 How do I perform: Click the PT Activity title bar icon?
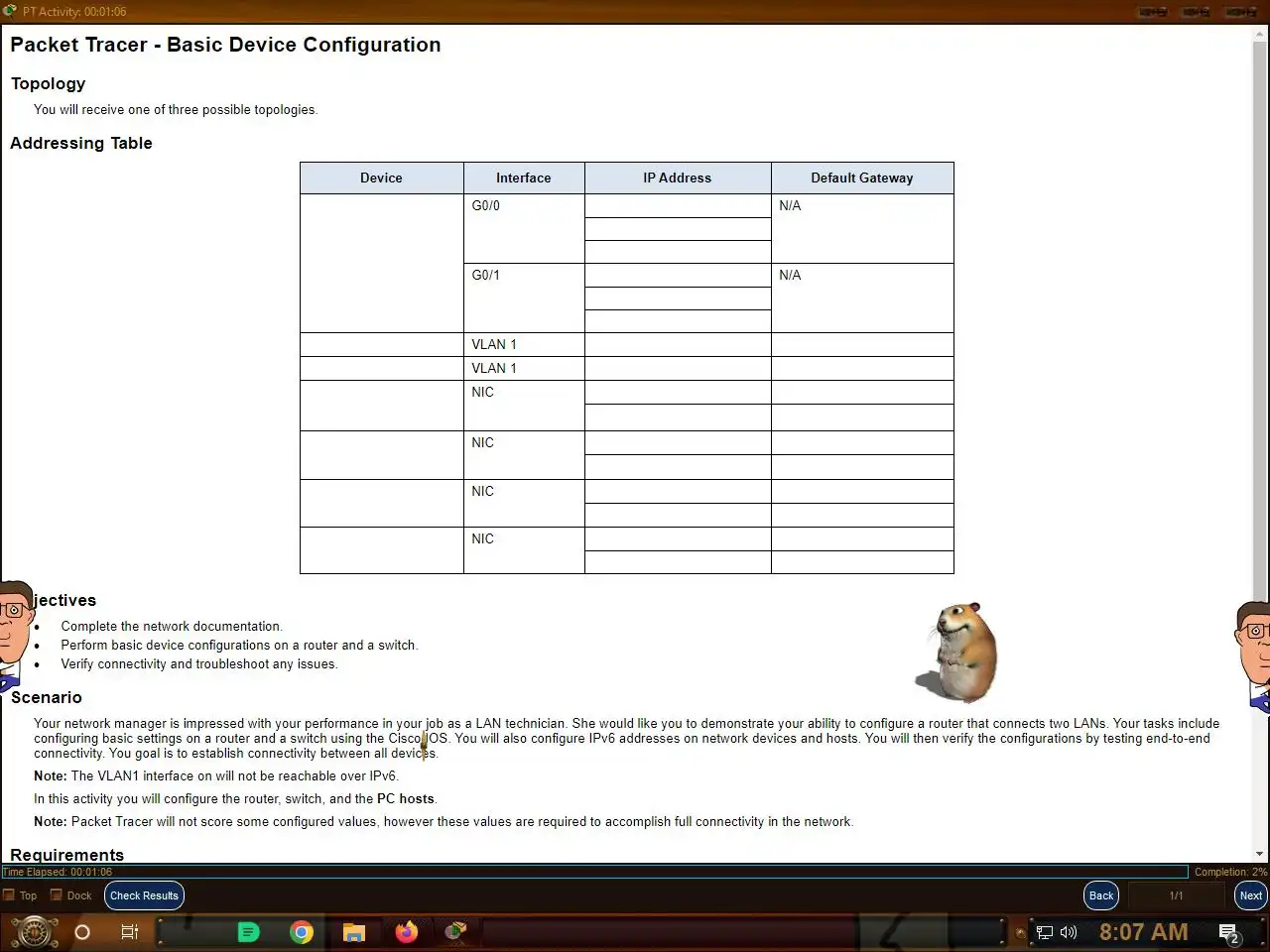coord(10,11)
